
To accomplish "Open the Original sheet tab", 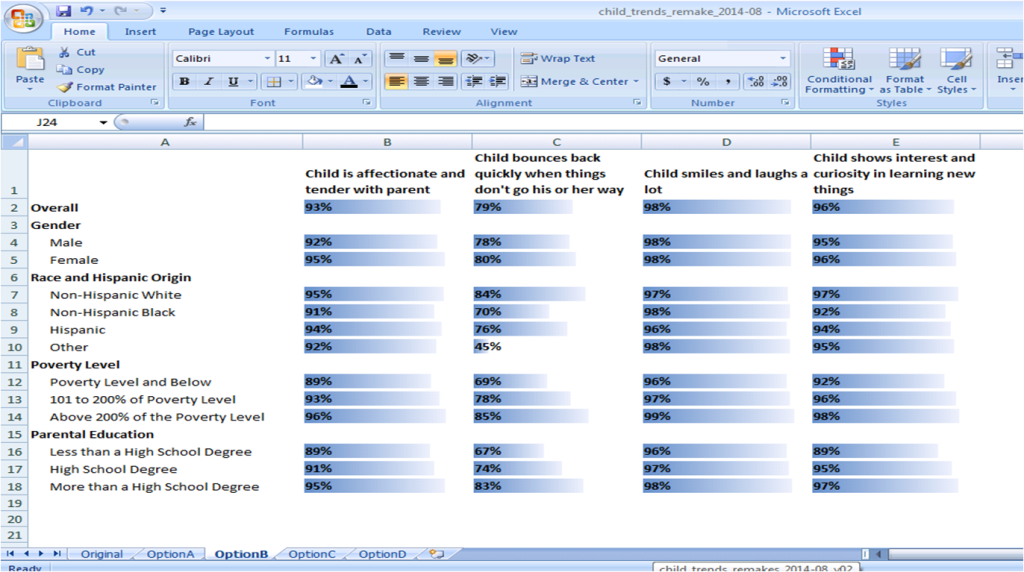I will coord(102,554).
